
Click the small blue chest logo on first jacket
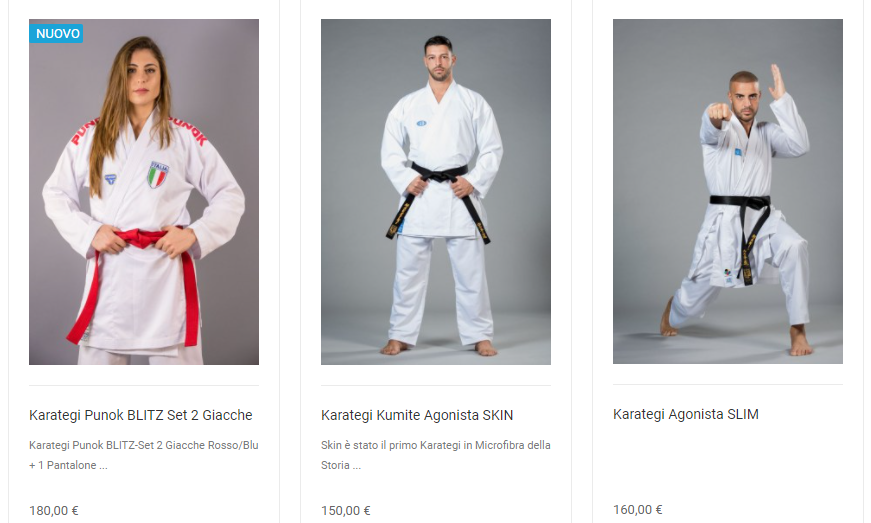coord(111,179)
